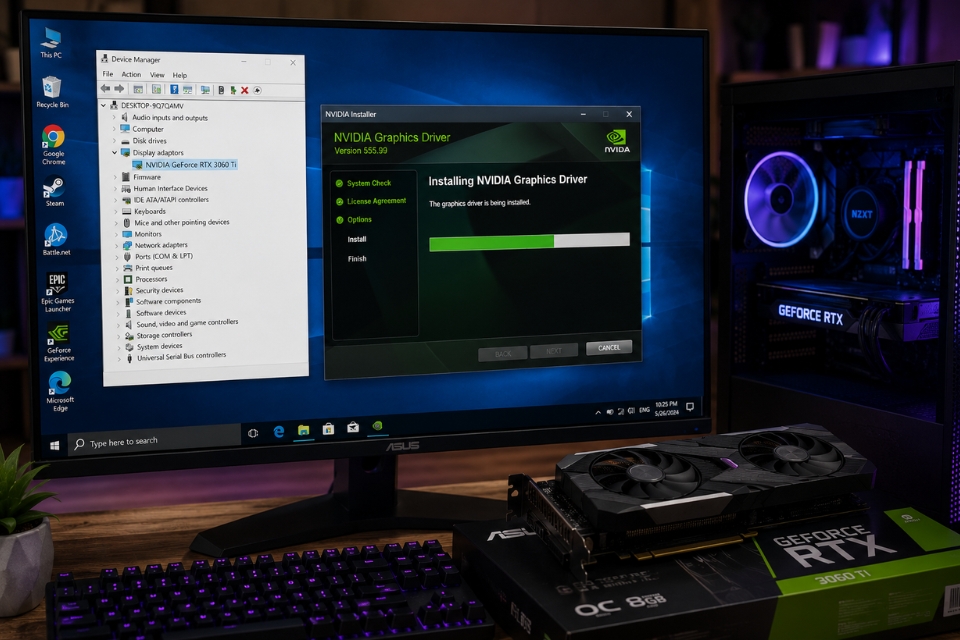Click the System Check installer step
The height and width of the screenshot is (640, 960).
[x=364, y=183]
